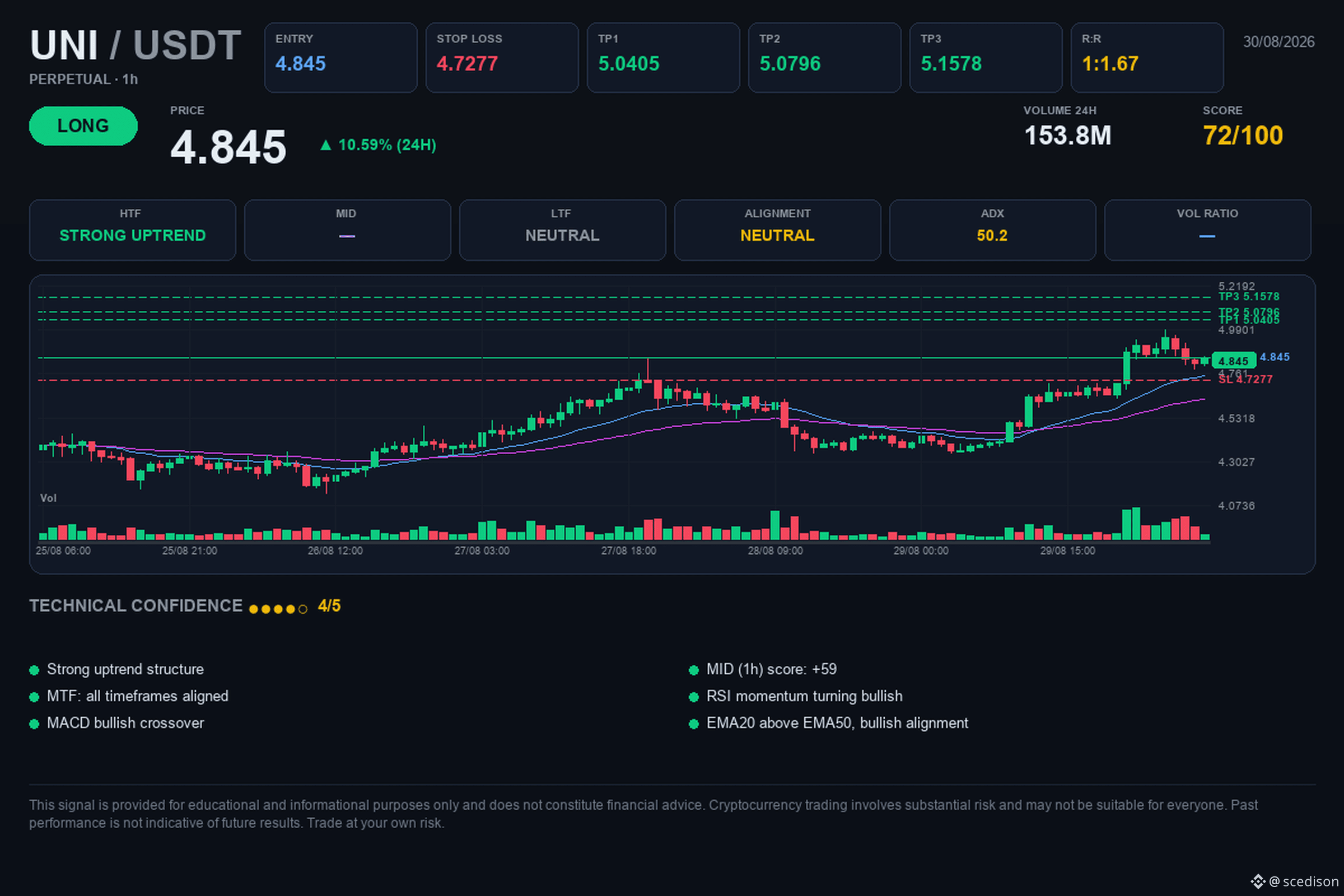
Task: Select the 10.59% (24H) change text
Action: click(387, 145)
